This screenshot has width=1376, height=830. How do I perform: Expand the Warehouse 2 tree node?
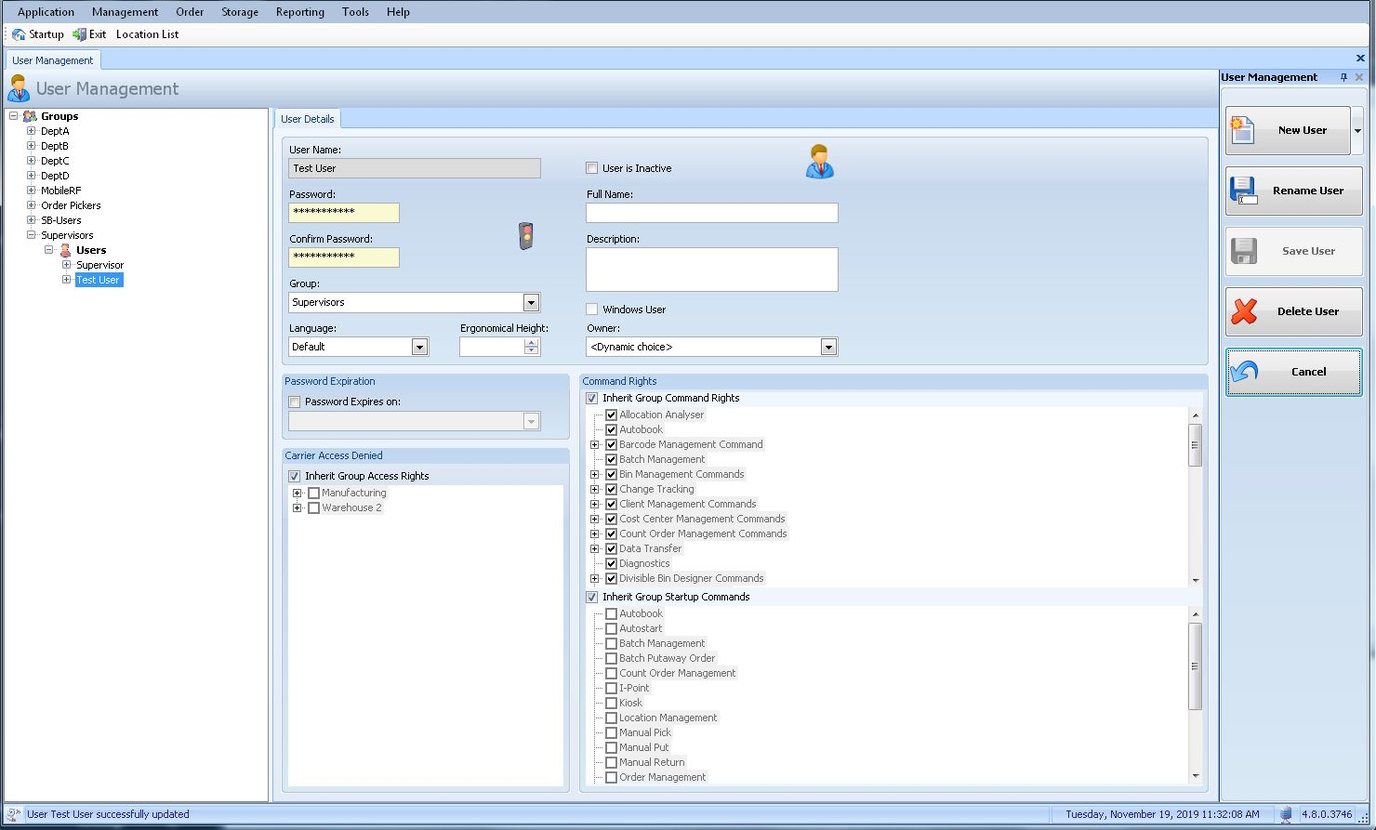click(297, 508)
